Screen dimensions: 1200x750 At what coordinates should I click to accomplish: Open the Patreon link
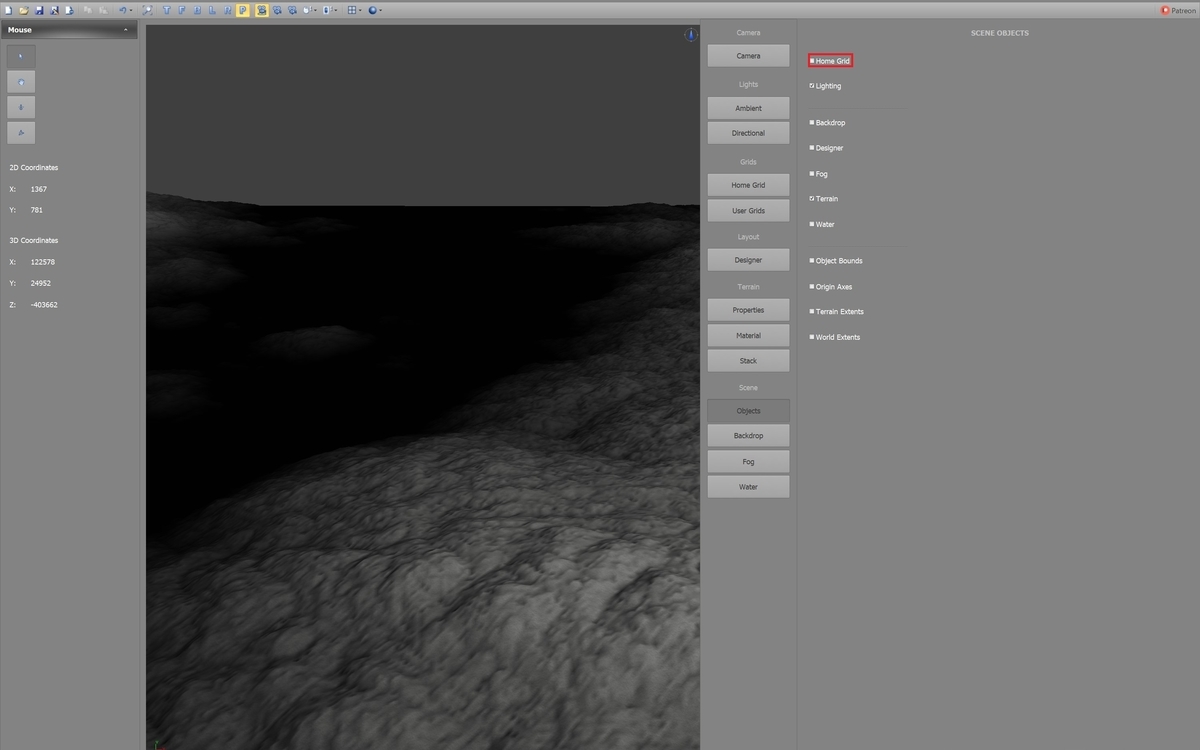click(1178, 10)
